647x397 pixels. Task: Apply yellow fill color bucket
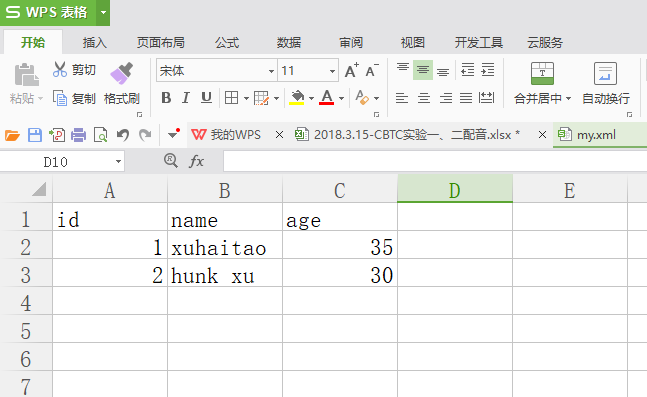click(297, 98)
